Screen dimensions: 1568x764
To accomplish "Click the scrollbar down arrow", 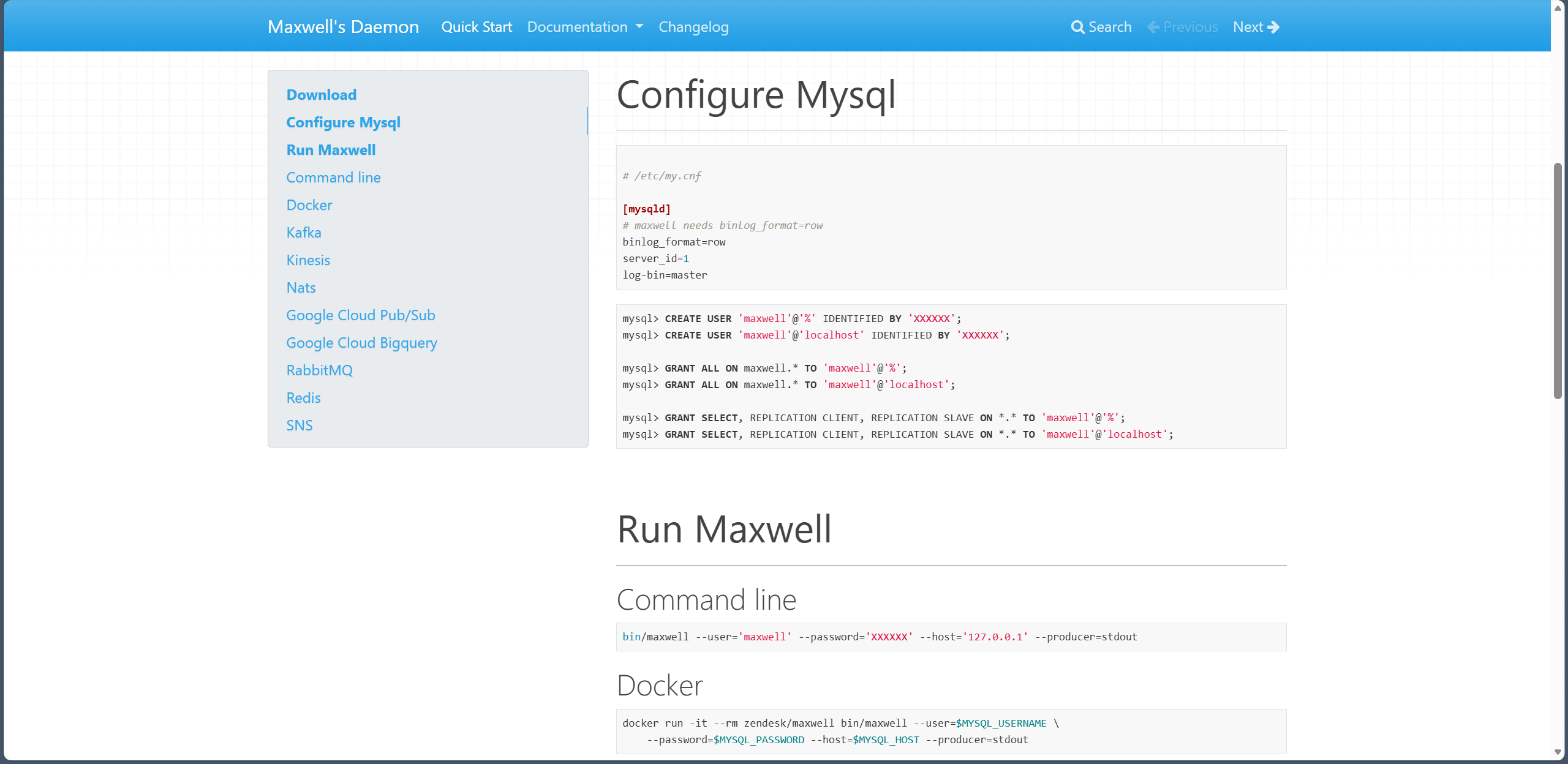I will pos(1558,752).
